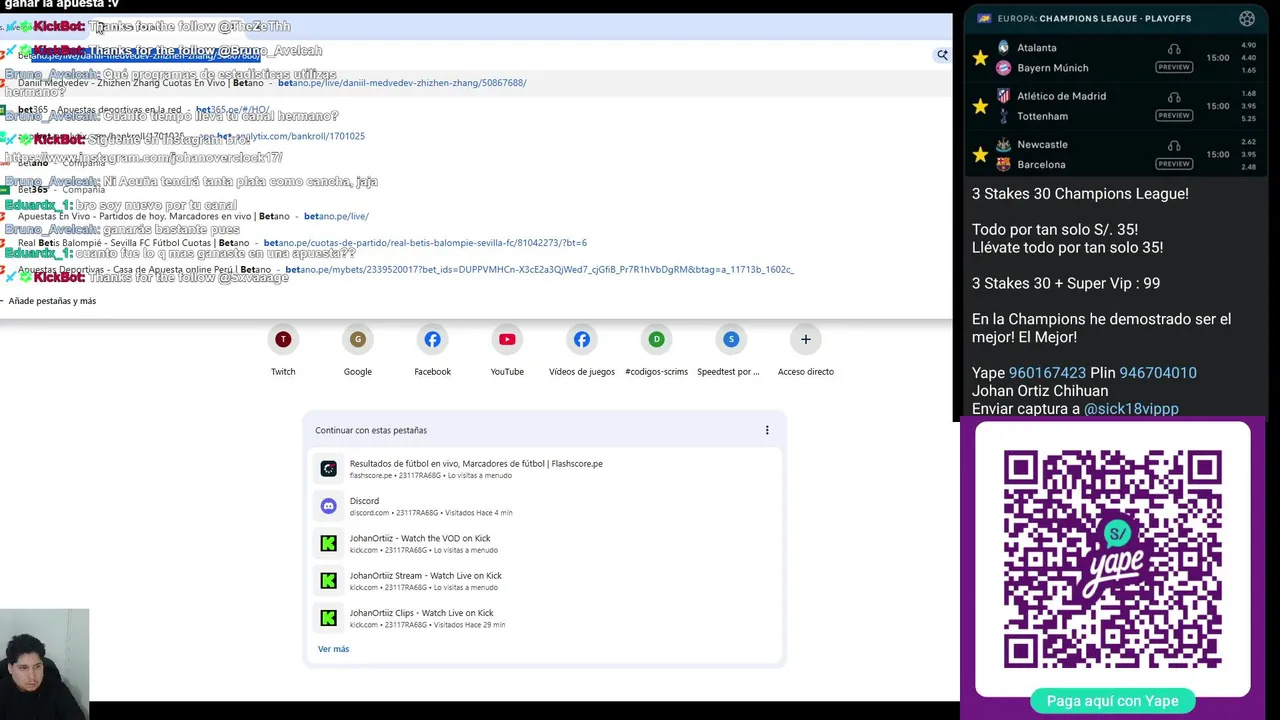Screen dimensions: 1280x720
Task: Open JohanOrtiiz Clips Watch Live on Kick
Action: pyautogui.click(x=544, y=618)
